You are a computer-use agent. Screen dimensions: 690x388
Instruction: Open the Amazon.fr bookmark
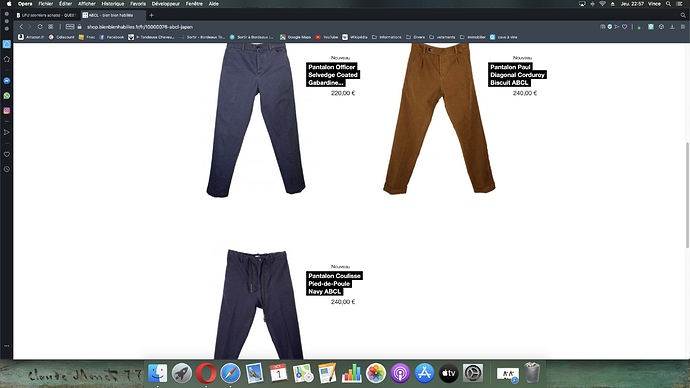[31, 37]
